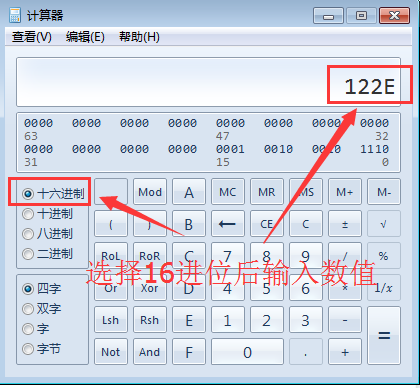Click the left parenthesis button

click(111, 224)
